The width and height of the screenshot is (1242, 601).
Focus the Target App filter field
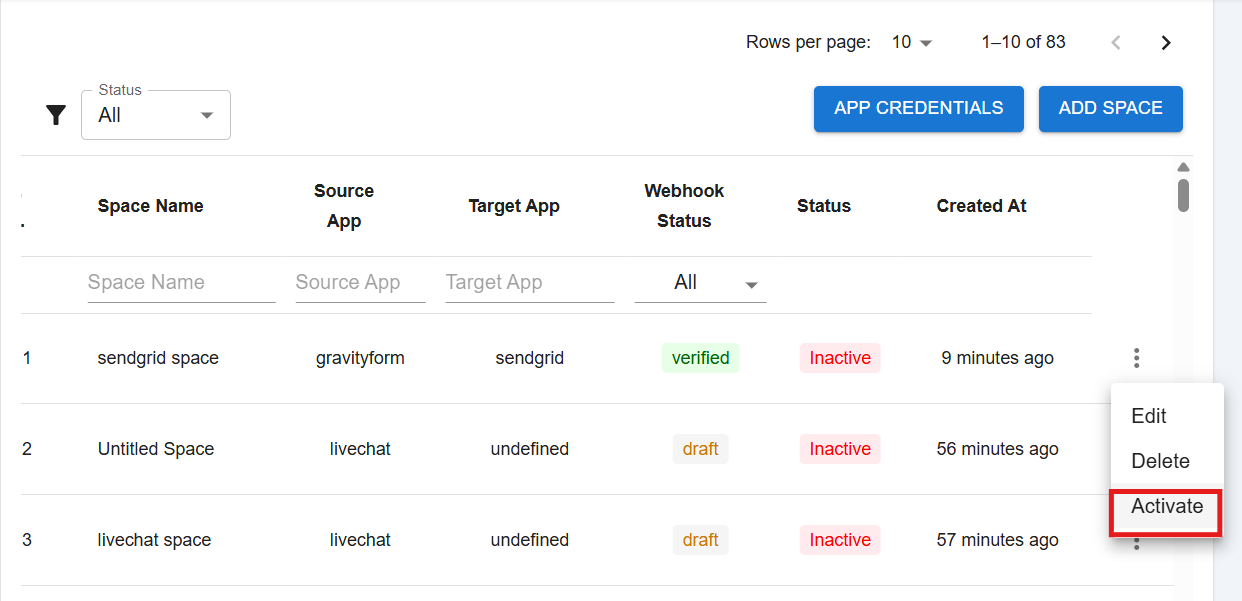coord(529,283)
